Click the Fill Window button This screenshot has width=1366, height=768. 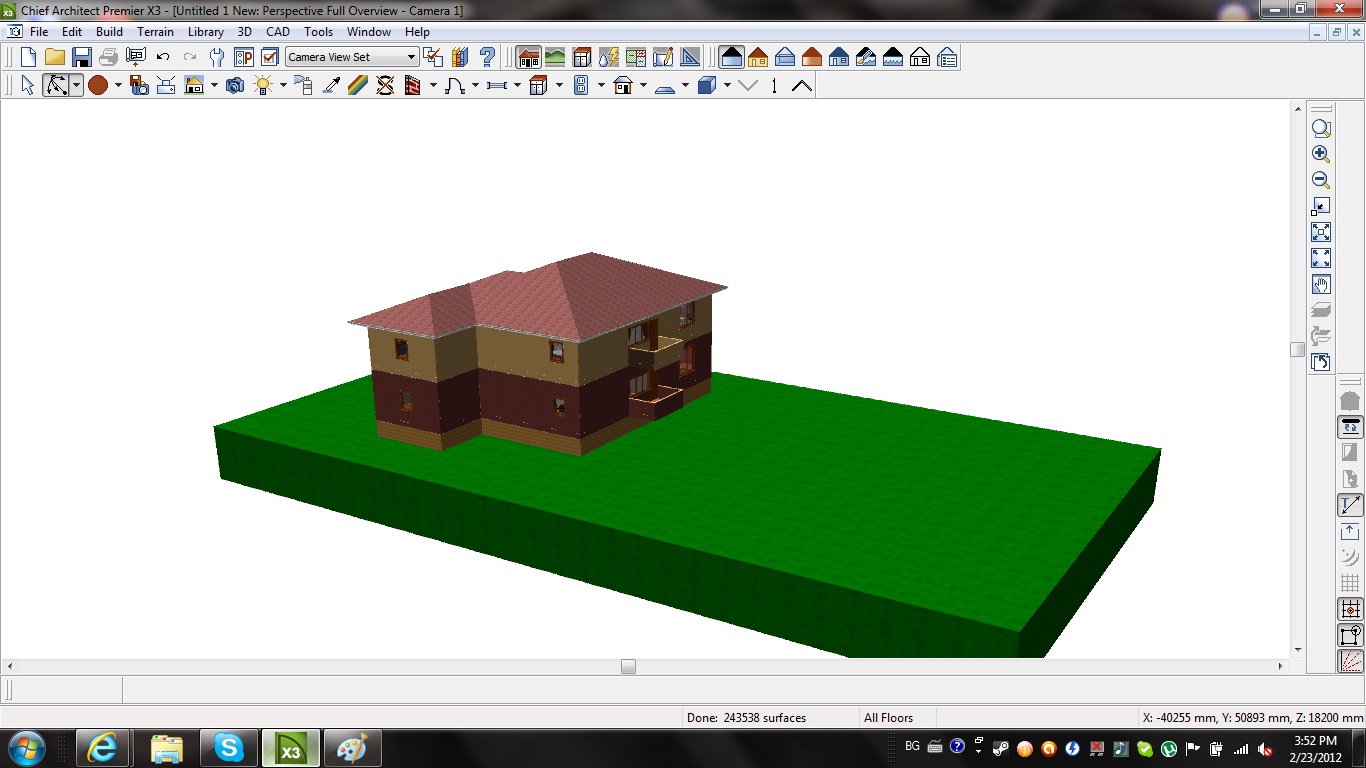[x=1321, y=232]
